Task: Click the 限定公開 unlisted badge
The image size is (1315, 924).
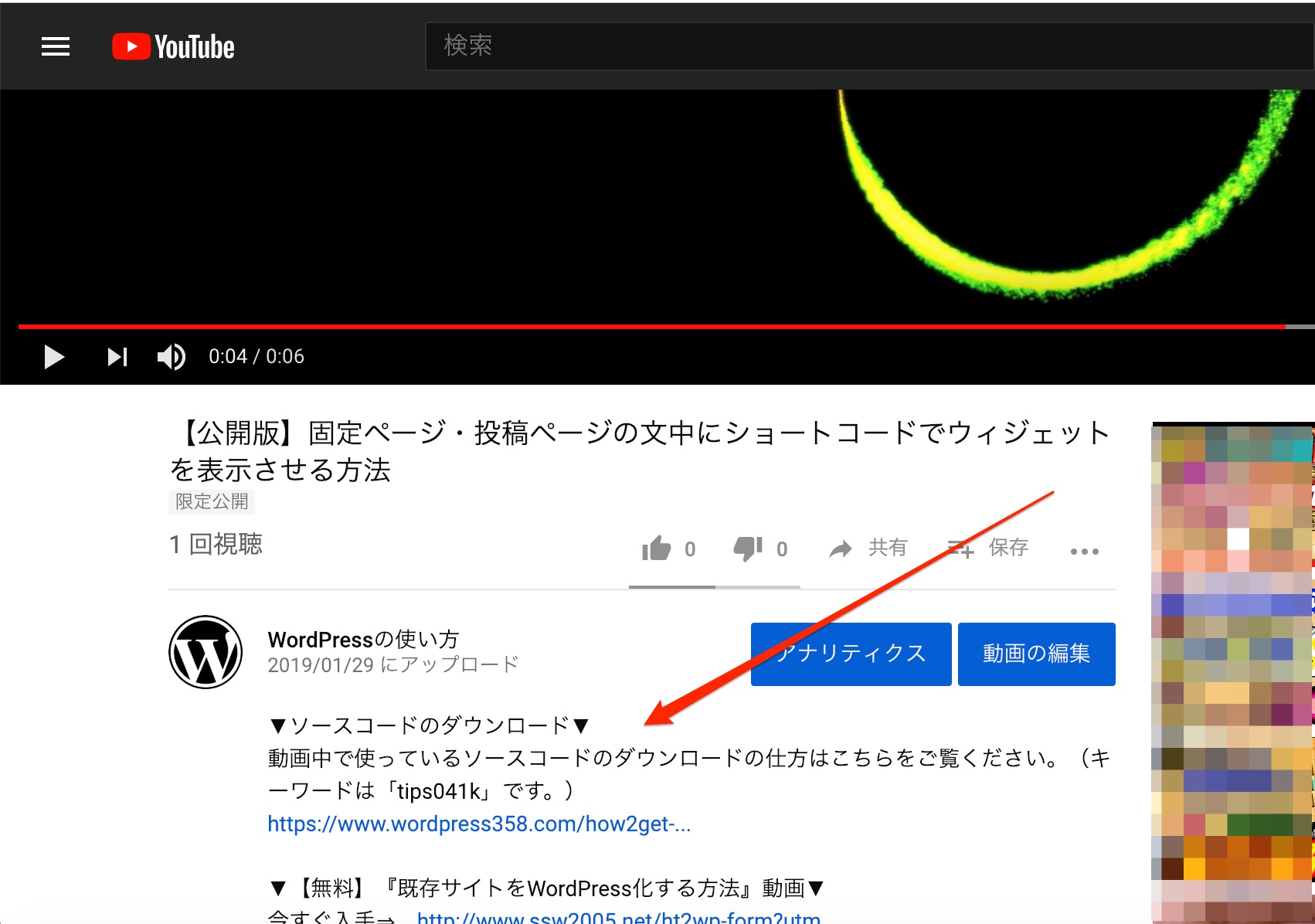Action: click(x=212, y=501)
